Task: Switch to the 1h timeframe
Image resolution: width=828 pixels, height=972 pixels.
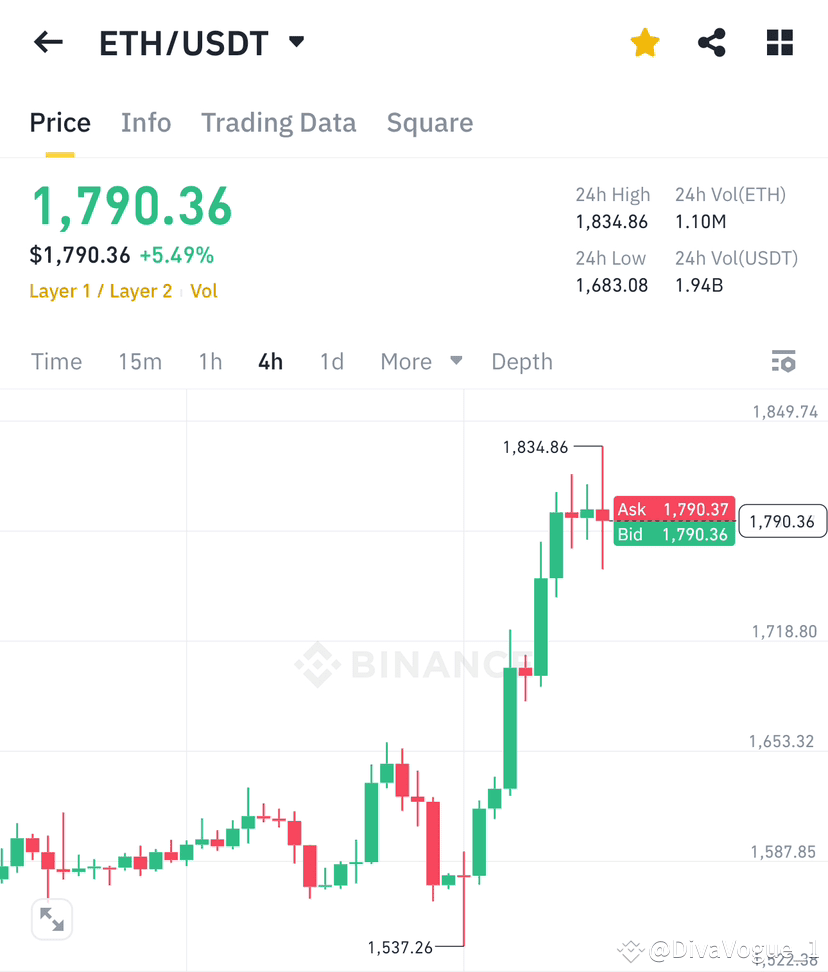Action: coord(210,361)
